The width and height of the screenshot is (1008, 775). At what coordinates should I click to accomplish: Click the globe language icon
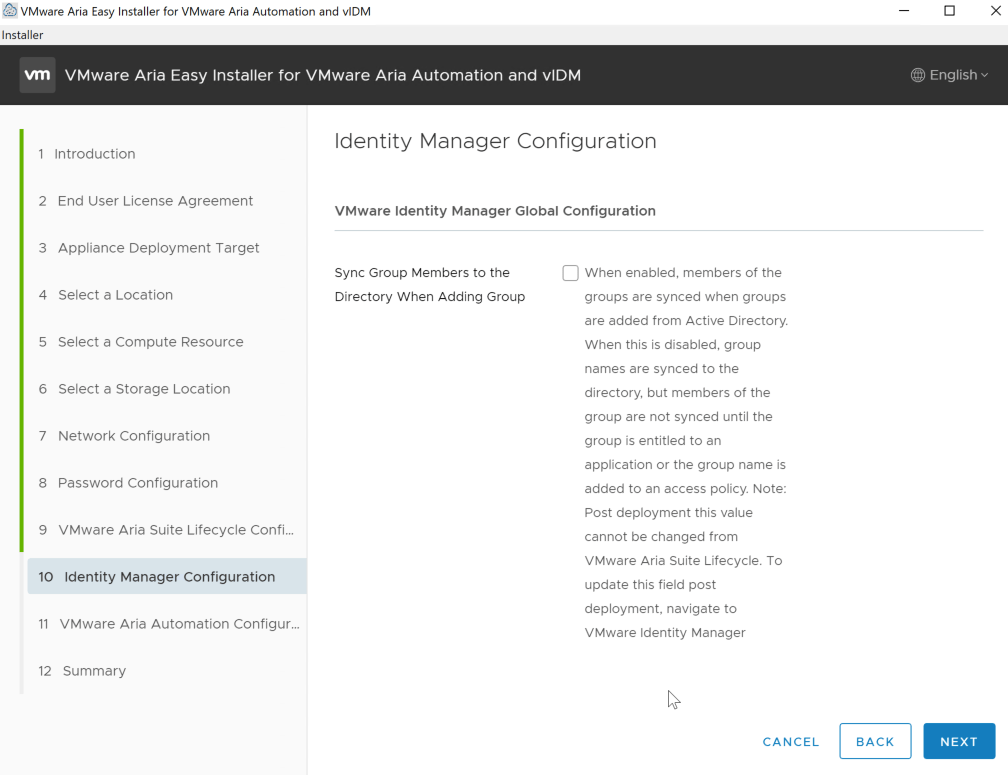pyautogui.click(x=917, y=75)
